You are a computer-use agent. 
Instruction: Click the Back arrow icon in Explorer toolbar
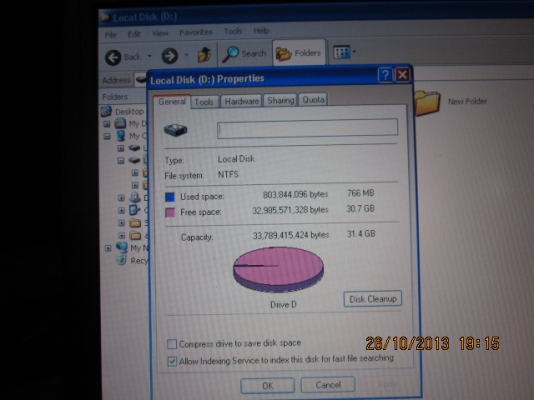(113, 57)
